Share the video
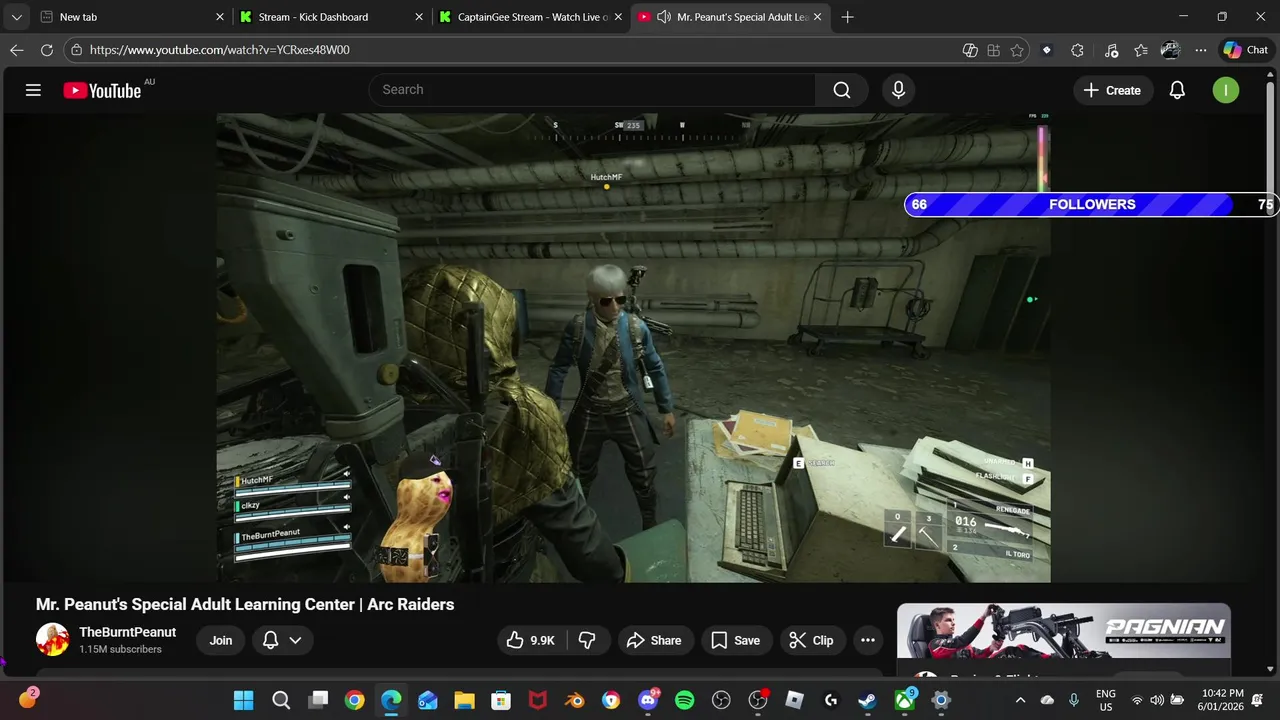The image size is (1280, 720). click(x=654, y=640)
